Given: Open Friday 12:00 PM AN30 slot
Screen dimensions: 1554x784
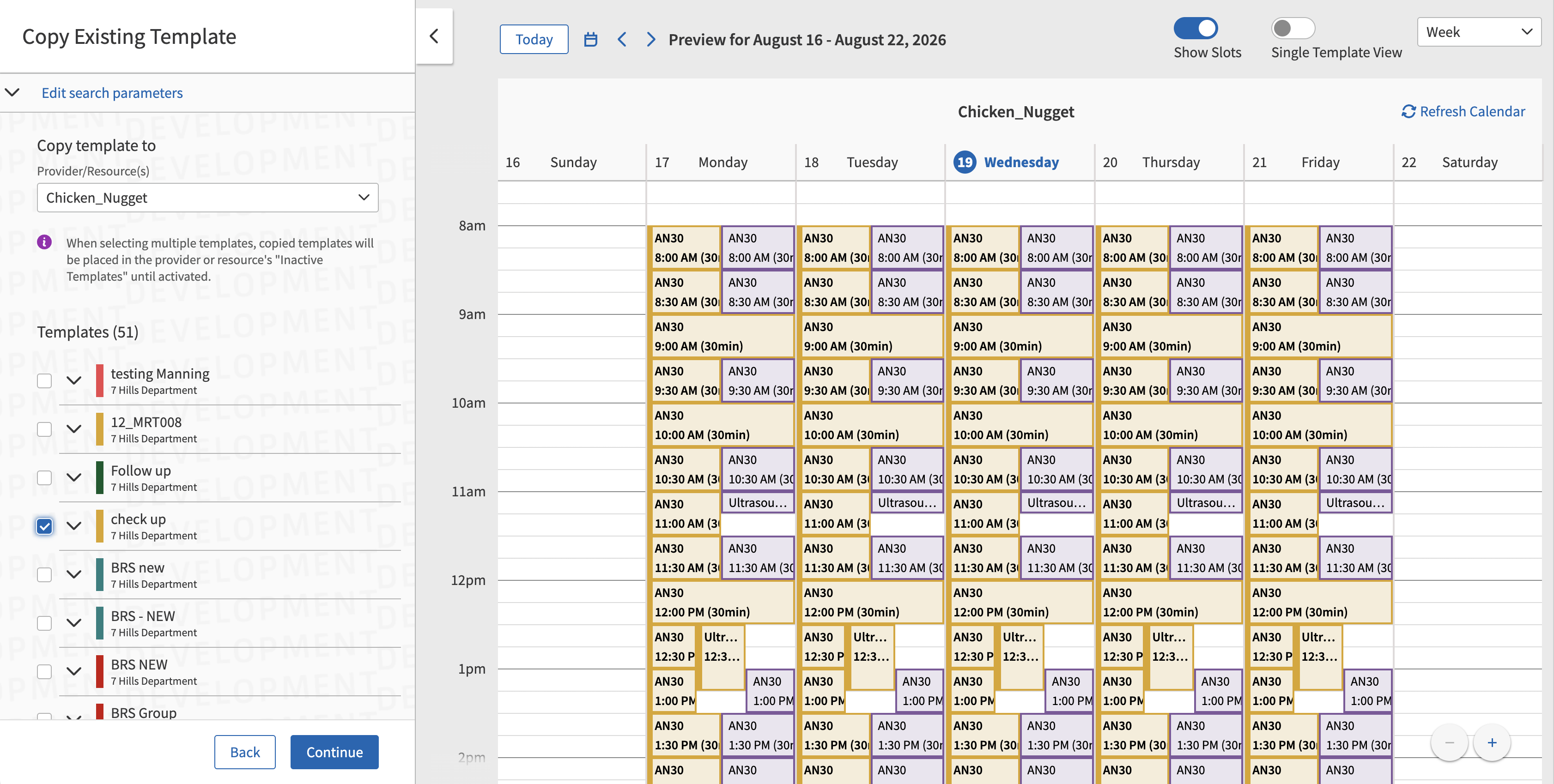Looking at the screenshot, I should 1319,603.
